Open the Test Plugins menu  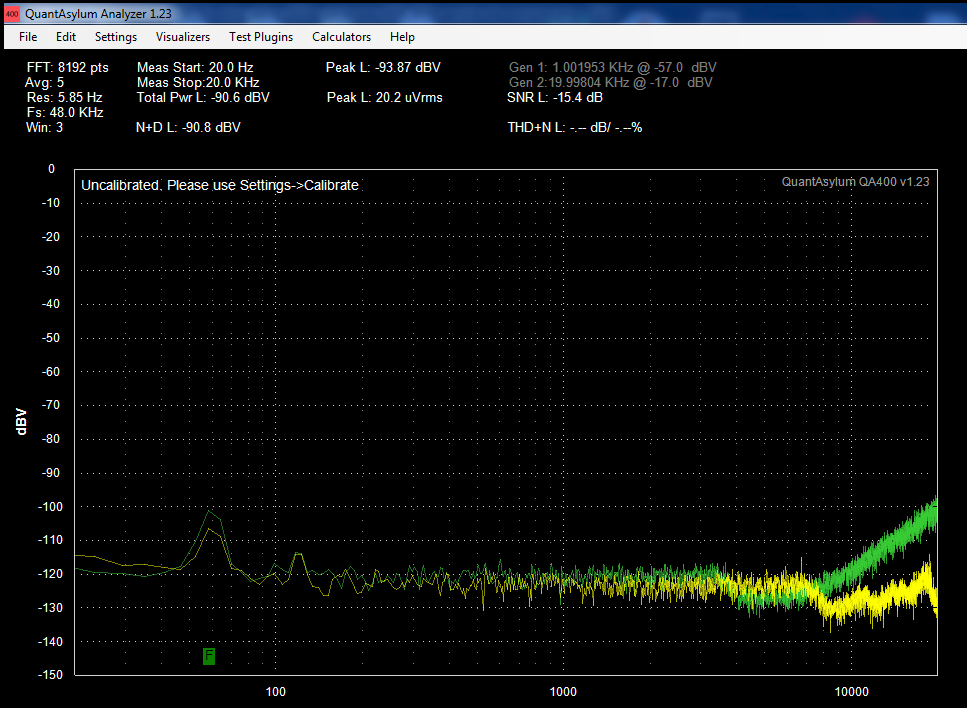(x=261, y=37)
